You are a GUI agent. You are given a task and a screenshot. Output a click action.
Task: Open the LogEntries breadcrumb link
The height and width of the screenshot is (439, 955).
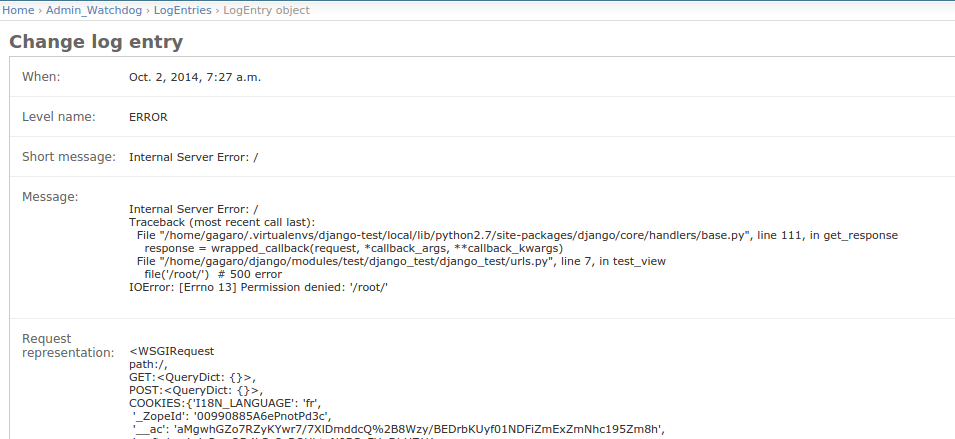click(x=183, y=10)
